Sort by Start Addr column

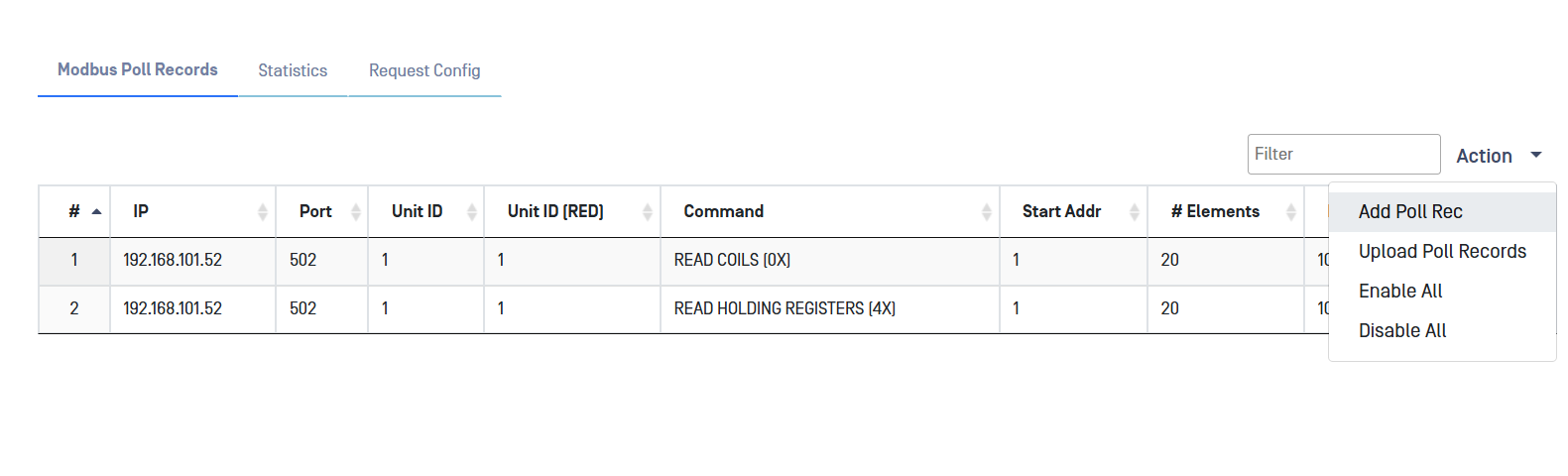pos(1134,211)
